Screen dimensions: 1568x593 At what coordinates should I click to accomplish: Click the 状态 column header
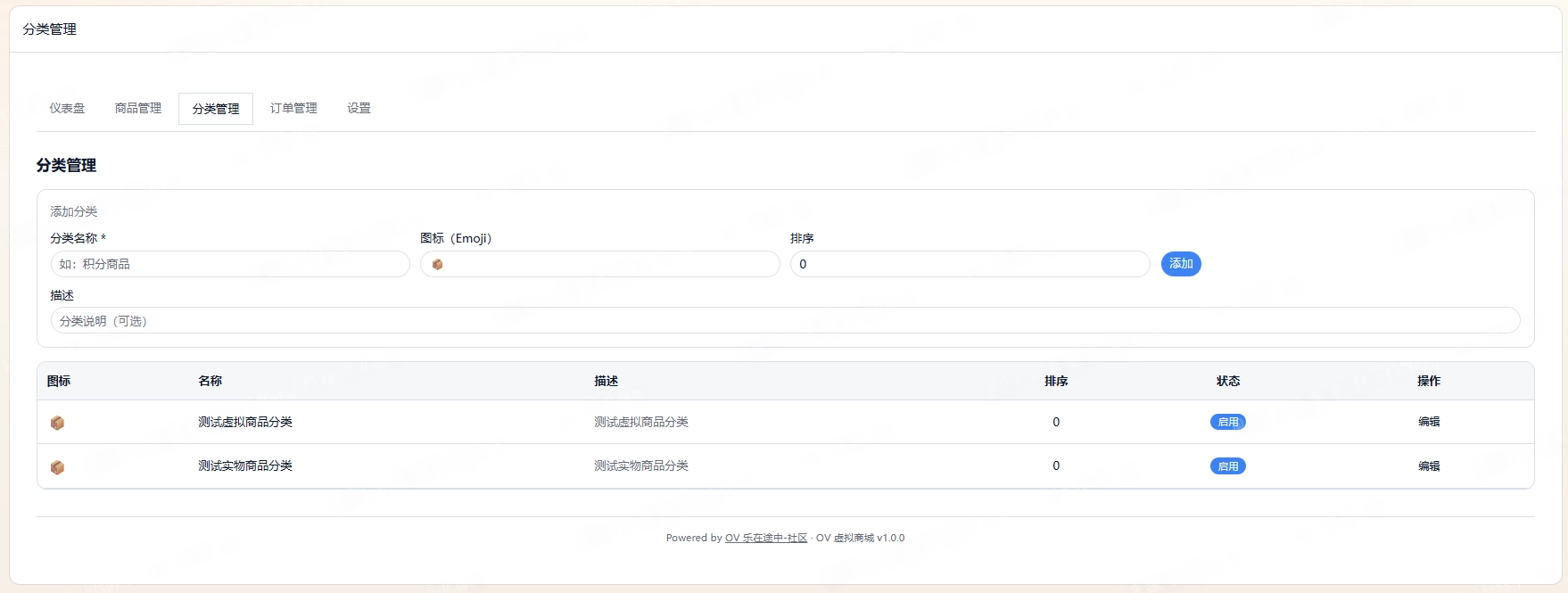tap(1228, 381)
